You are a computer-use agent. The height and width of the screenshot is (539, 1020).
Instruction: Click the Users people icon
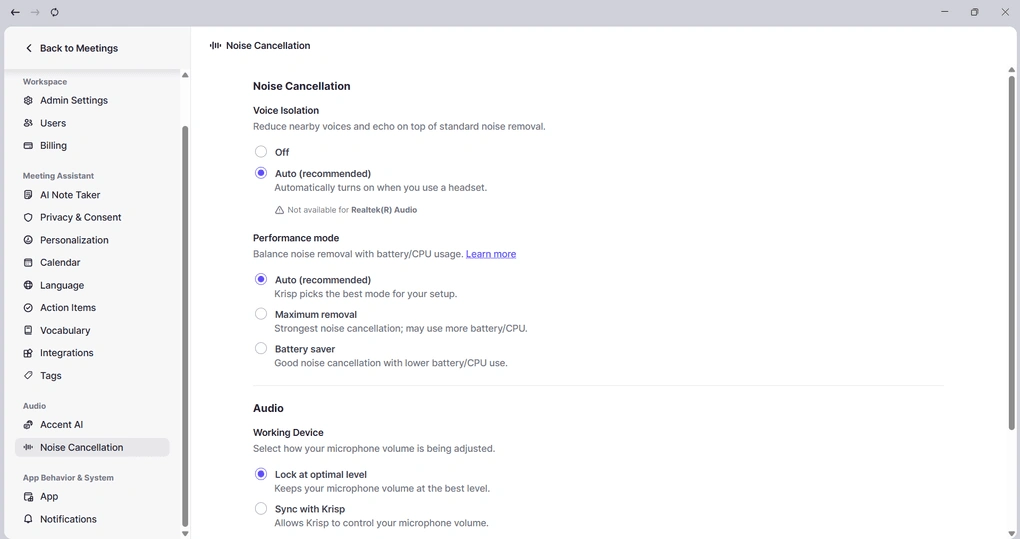pyautogui.click(x=28, y=123)
